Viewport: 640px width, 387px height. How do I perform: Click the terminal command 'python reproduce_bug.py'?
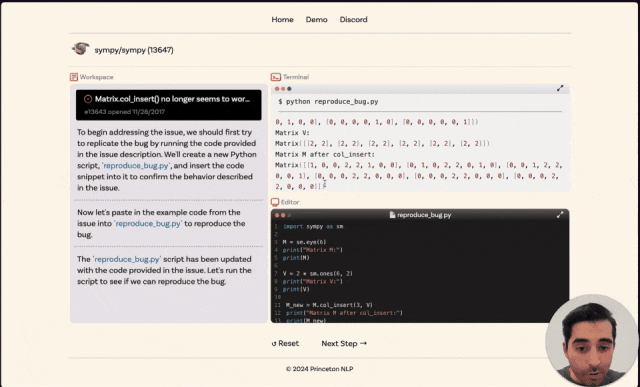pos(332,102)
